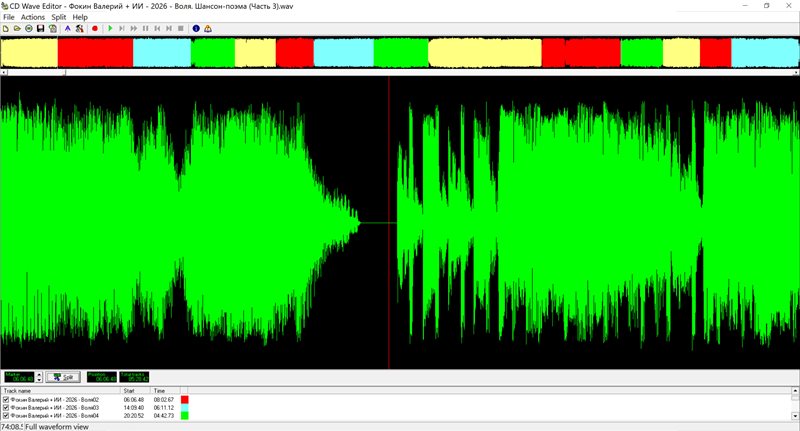Click the New file toolbar icon
The width and height of the screenshot is (800, 431).
[5, 28]
